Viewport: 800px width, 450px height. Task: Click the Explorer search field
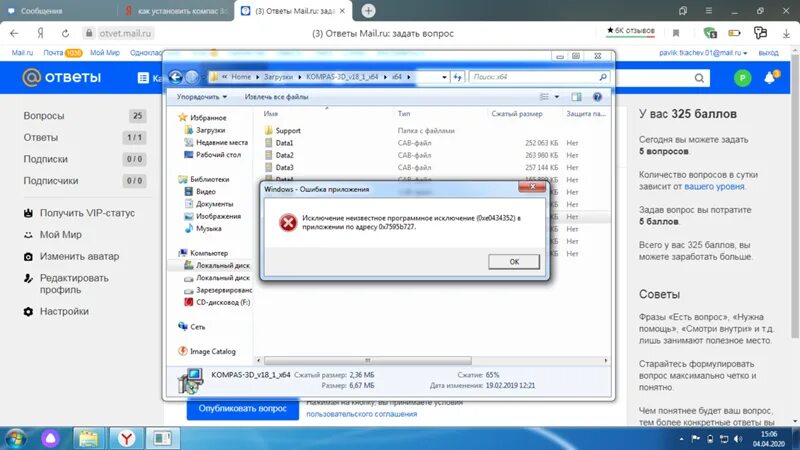[x=539, y=77]
